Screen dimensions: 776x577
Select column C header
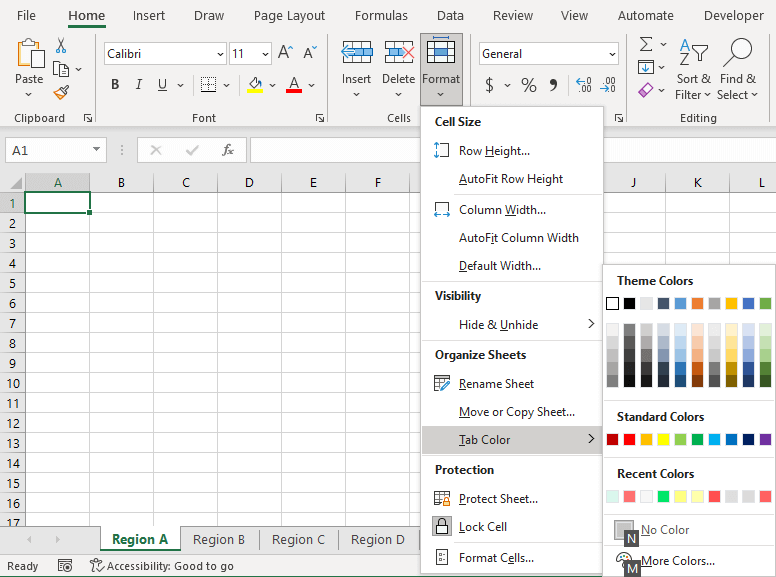pos(186,183)
